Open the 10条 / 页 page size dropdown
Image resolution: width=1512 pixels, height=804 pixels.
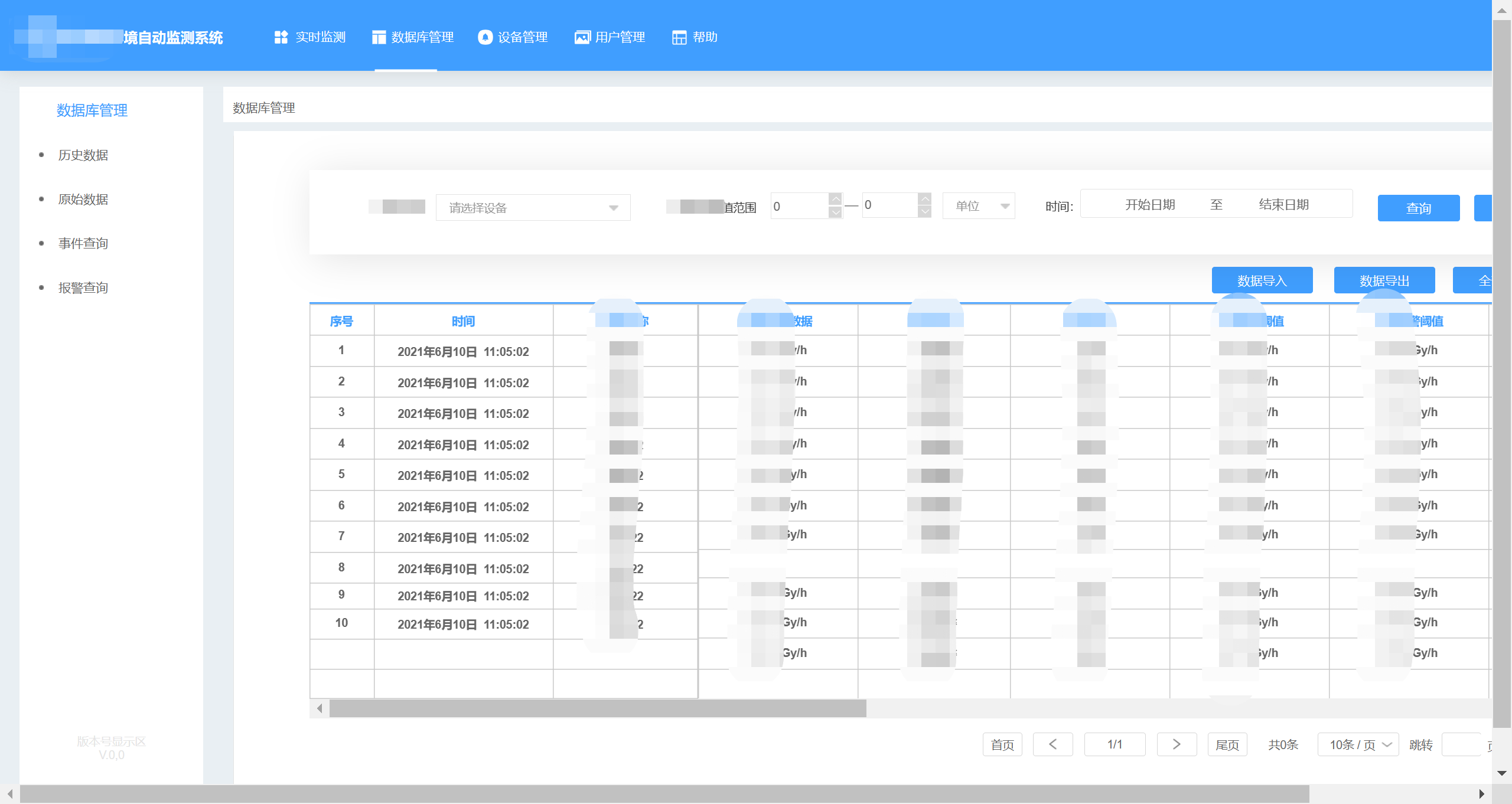click(x=1358, y=744)
